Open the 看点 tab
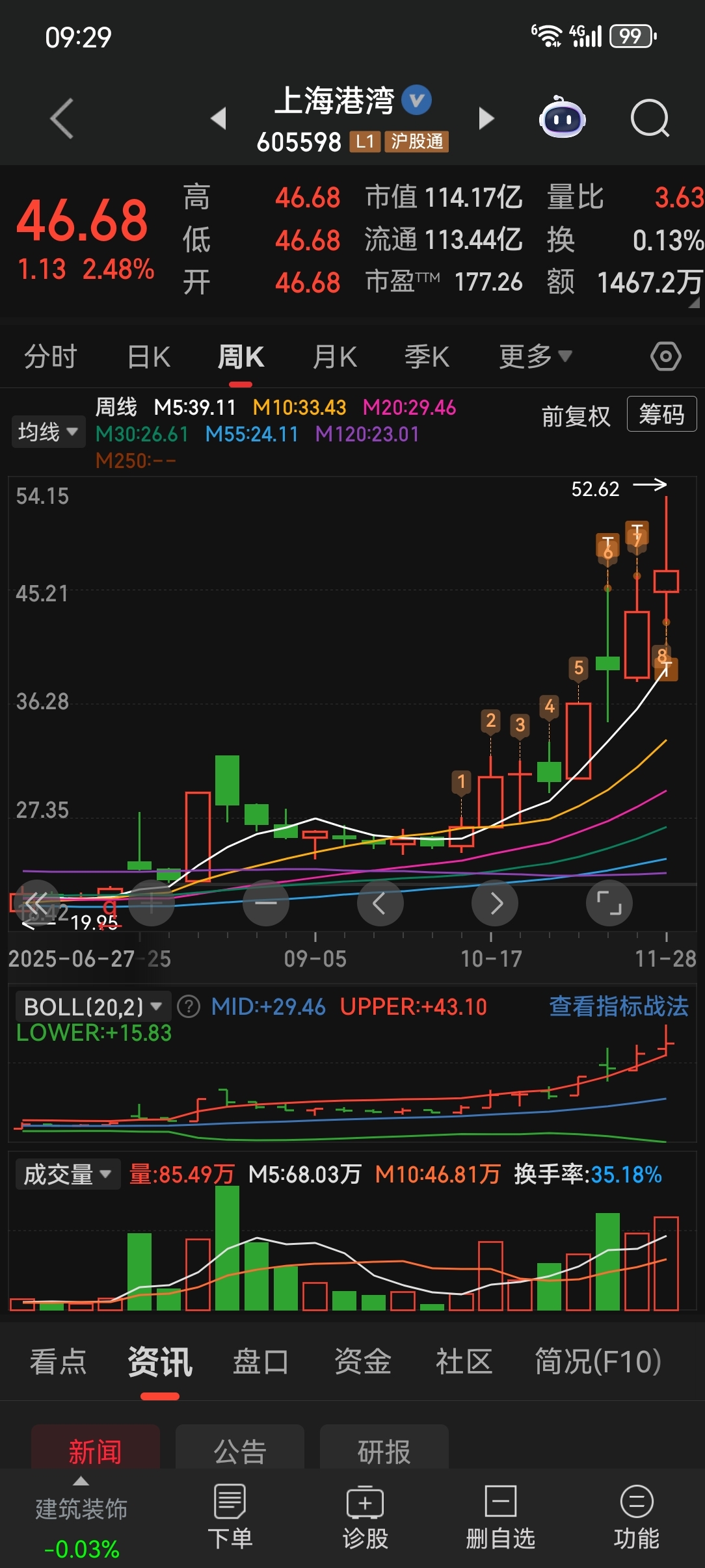The height and width of the screenshot is (1568, 705). [x=58, y=1361]
